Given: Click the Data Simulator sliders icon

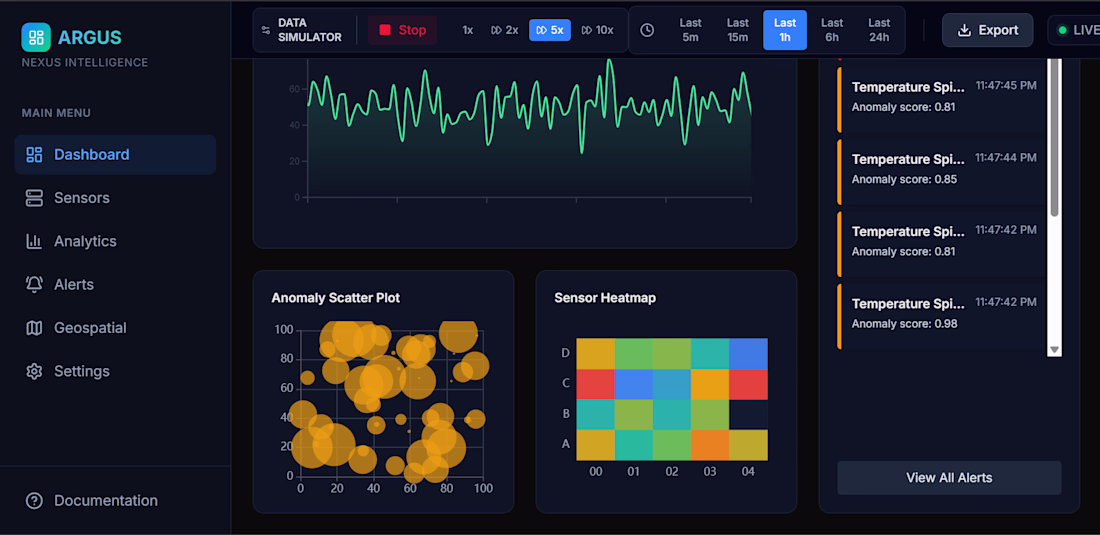Looking at the screenshot, I should (x=265, y=30).
